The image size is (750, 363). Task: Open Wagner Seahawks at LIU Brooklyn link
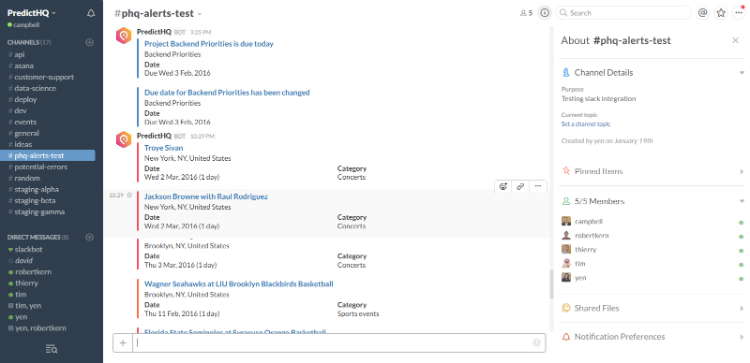[239, 284]
